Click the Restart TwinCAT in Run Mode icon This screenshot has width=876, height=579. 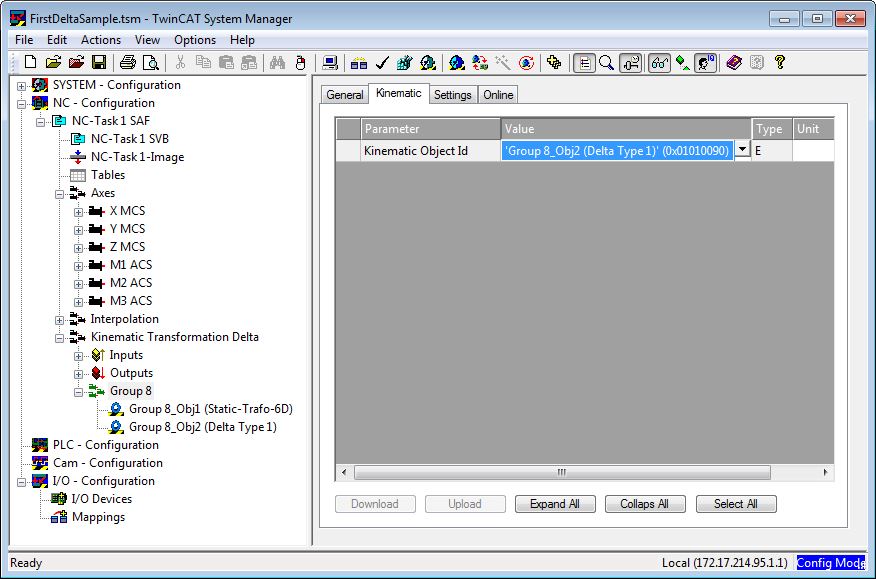point(428,63)
